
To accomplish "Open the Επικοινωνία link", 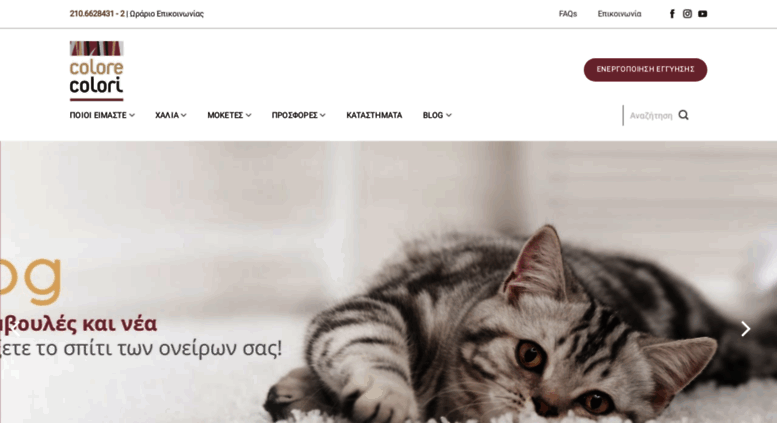I will point(619,14).
